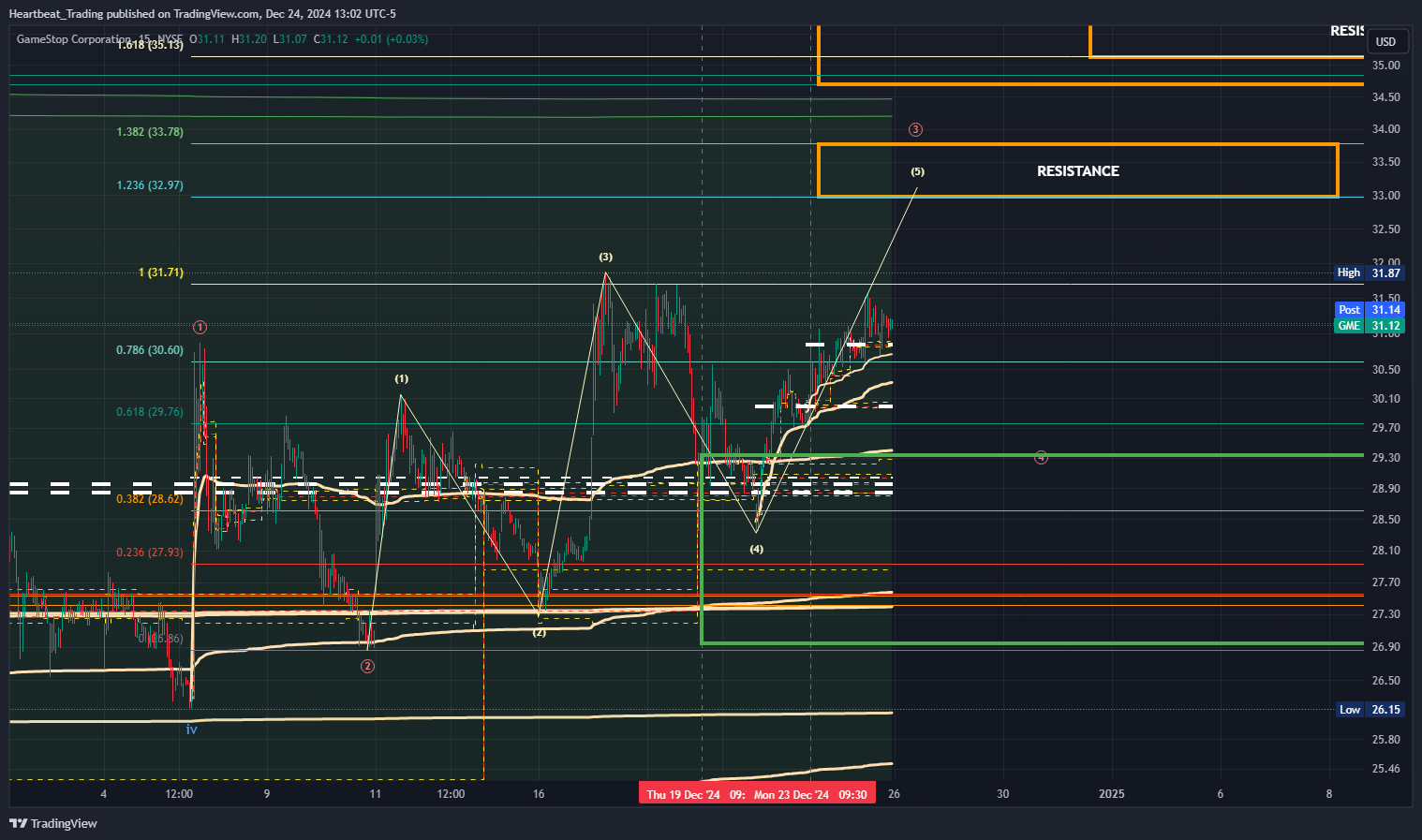Image resolution: width=1422 pixels, height=840 pixels.
Task: Click the red circled 2 wave marker
Action: (x=367, y=666)
